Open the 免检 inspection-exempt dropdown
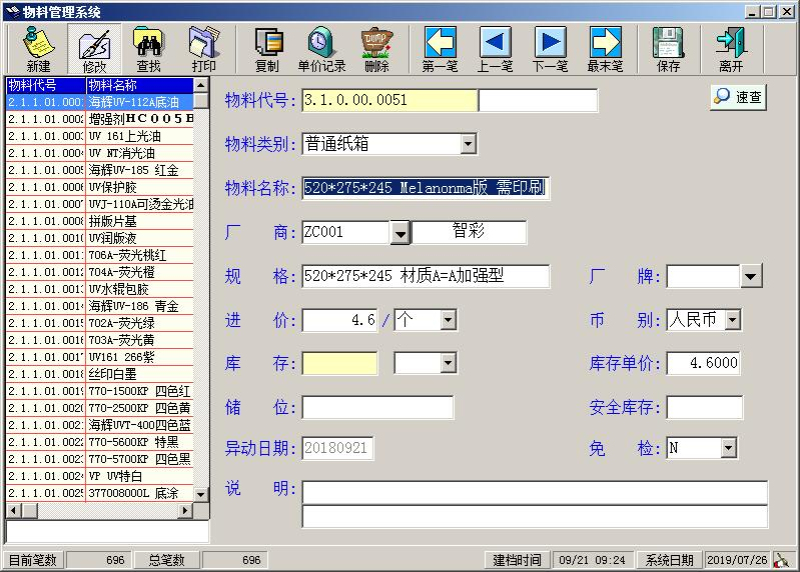 728,449
